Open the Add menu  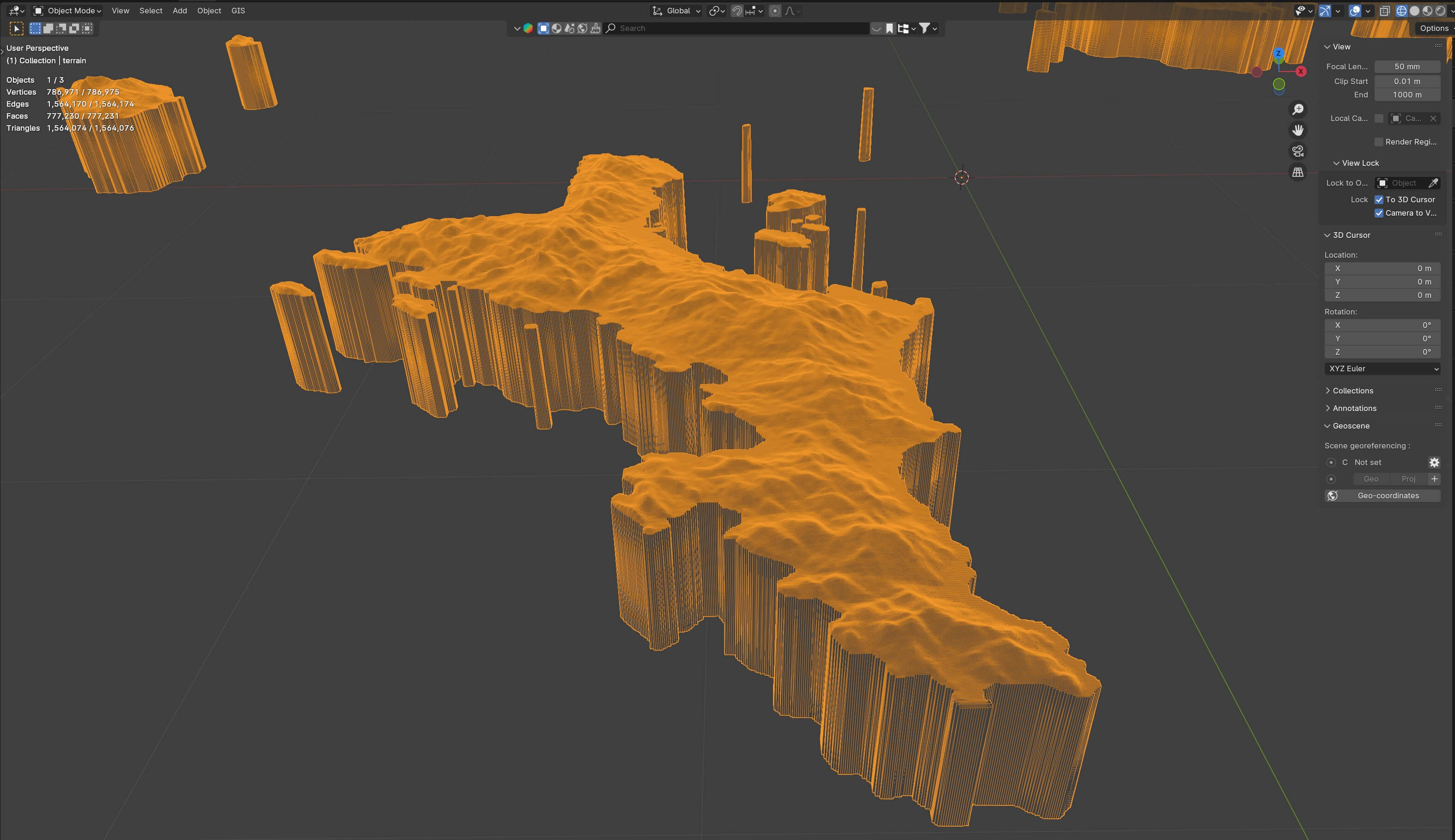[179, 11]
